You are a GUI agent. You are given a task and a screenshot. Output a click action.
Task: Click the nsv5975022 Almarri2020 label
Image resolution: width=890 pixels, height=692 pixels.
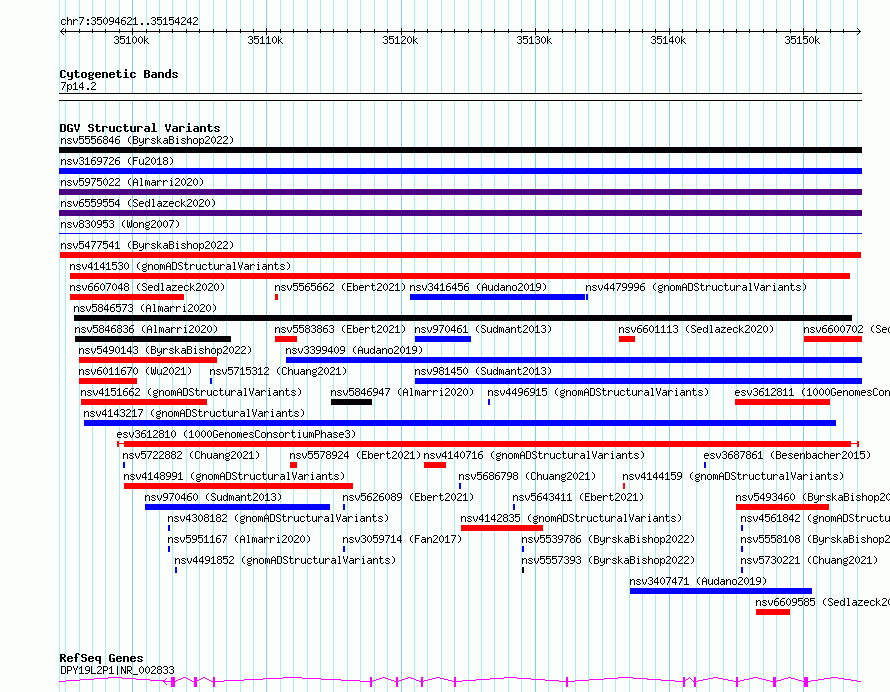(132, 182)
